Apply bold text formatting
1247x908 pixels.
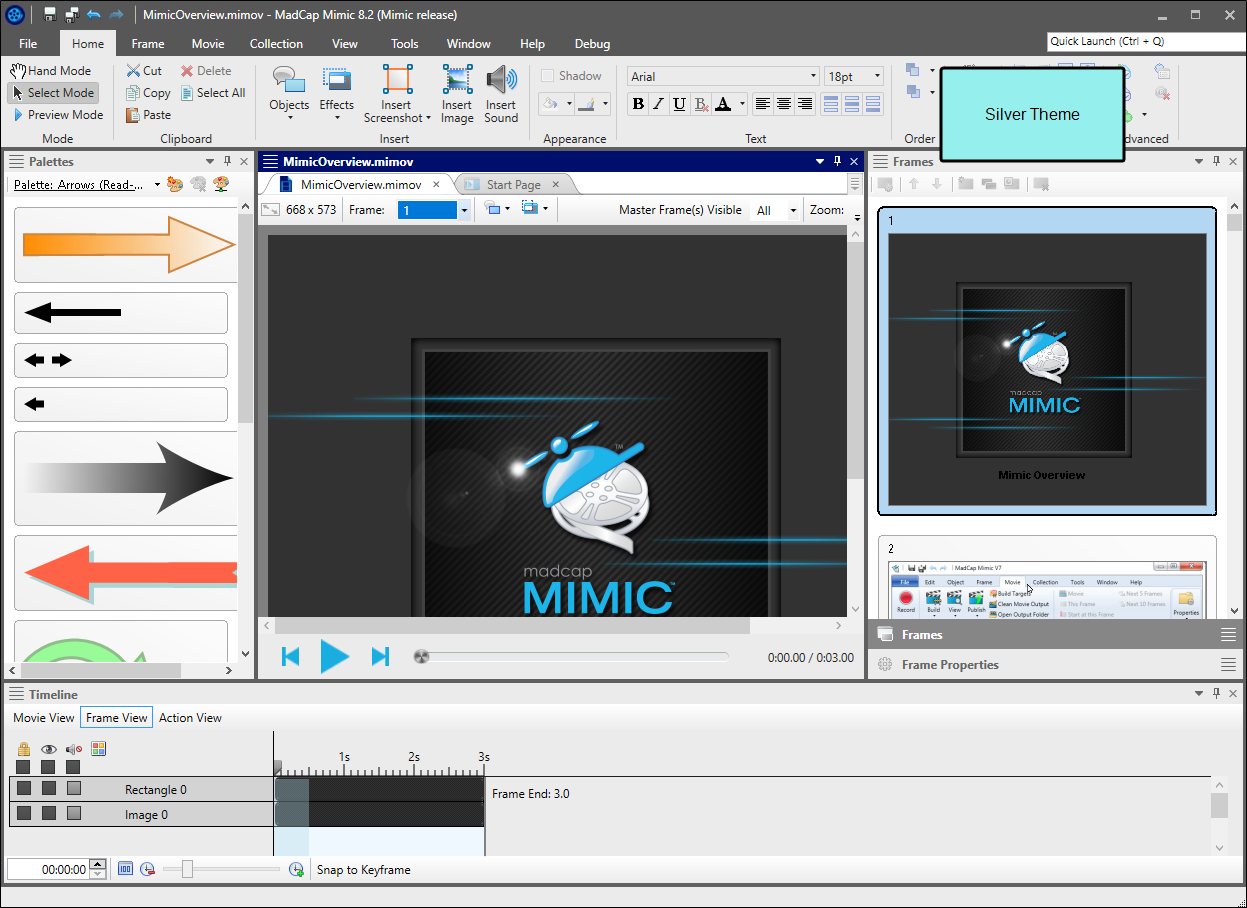(x=638, y=104)
